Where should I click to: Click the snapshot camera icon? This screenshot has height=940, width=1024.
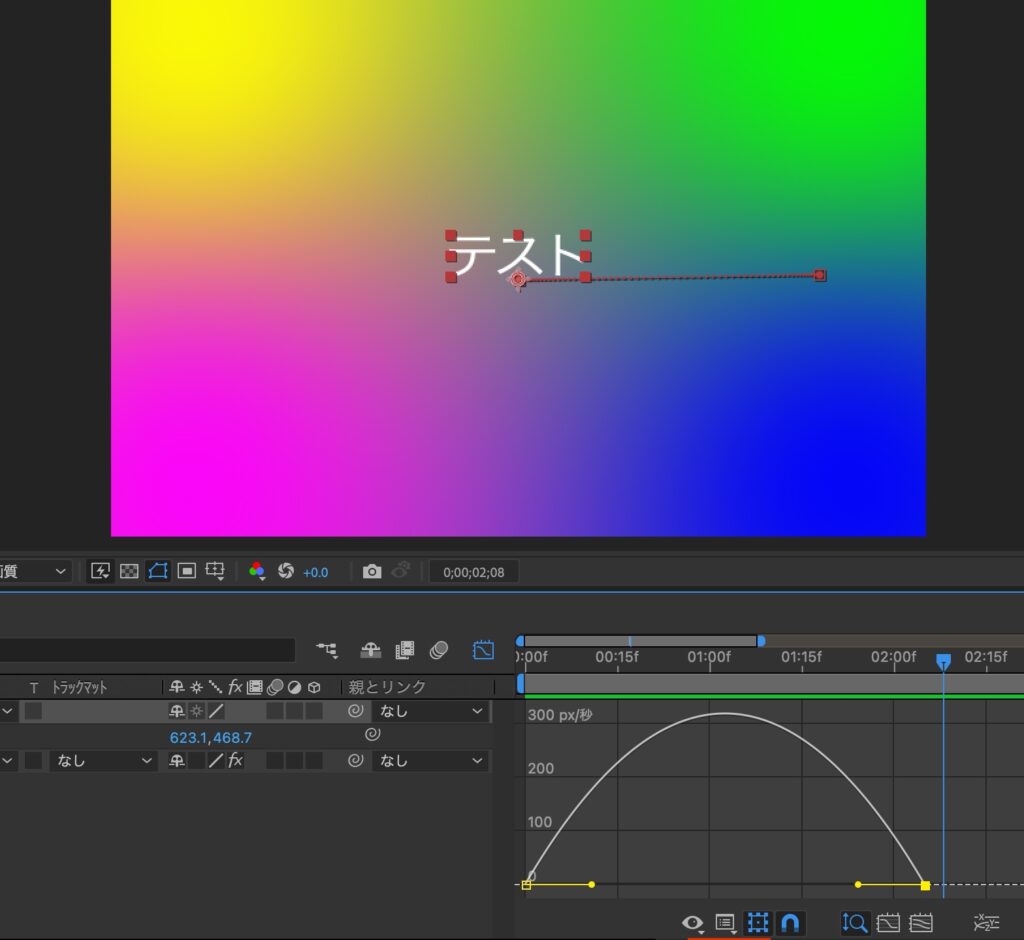(x=372, y=571)
